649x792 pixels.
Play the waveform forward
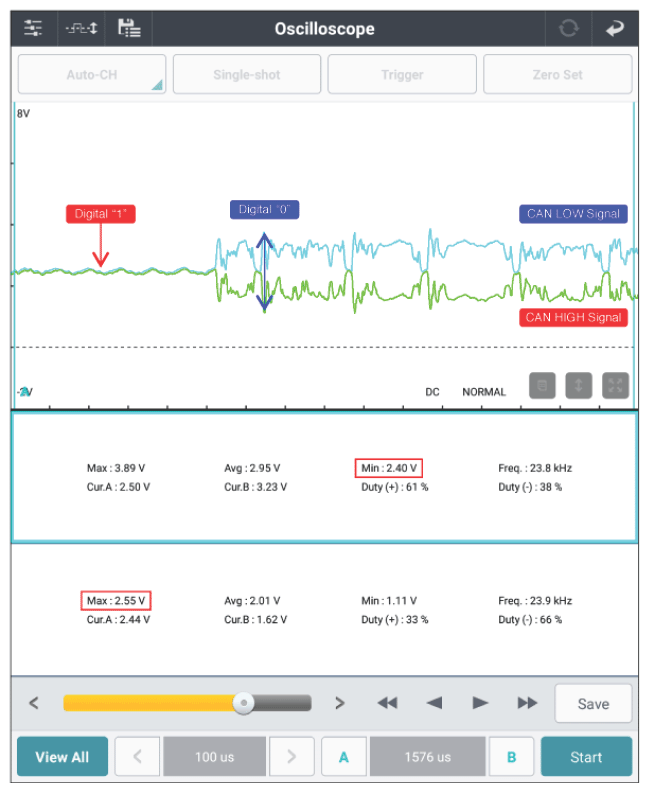click(x=480, y=703)
